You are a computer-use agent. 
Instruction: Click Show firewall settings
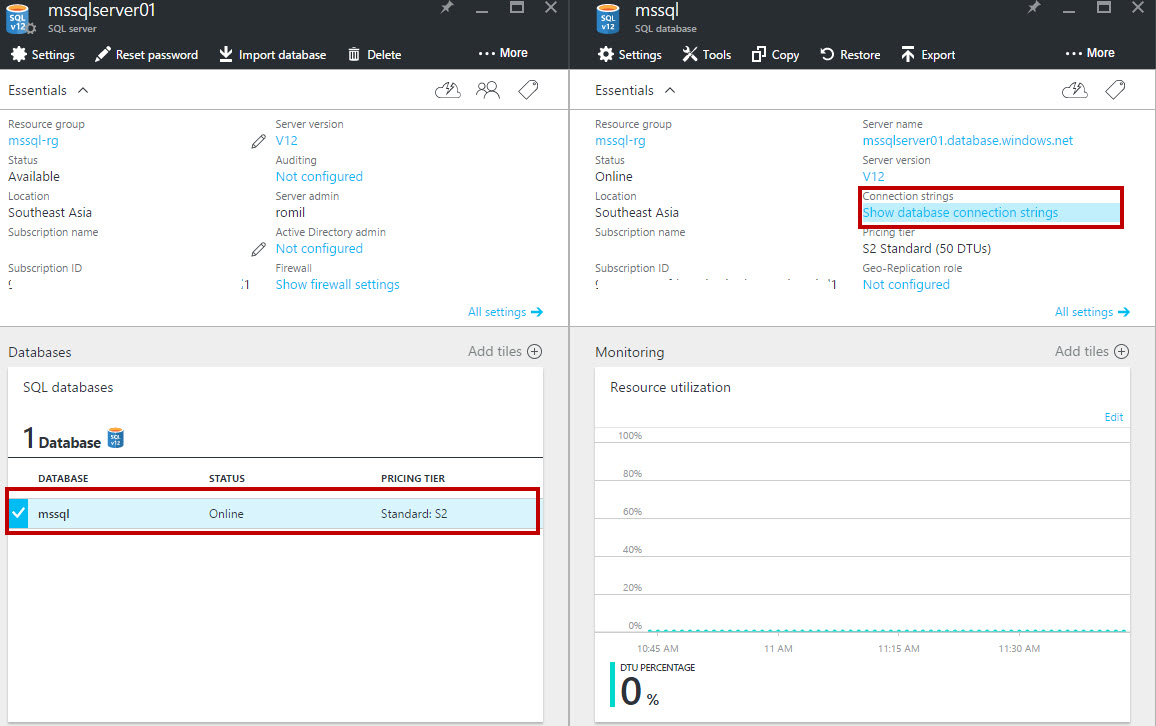pos(338,285)
